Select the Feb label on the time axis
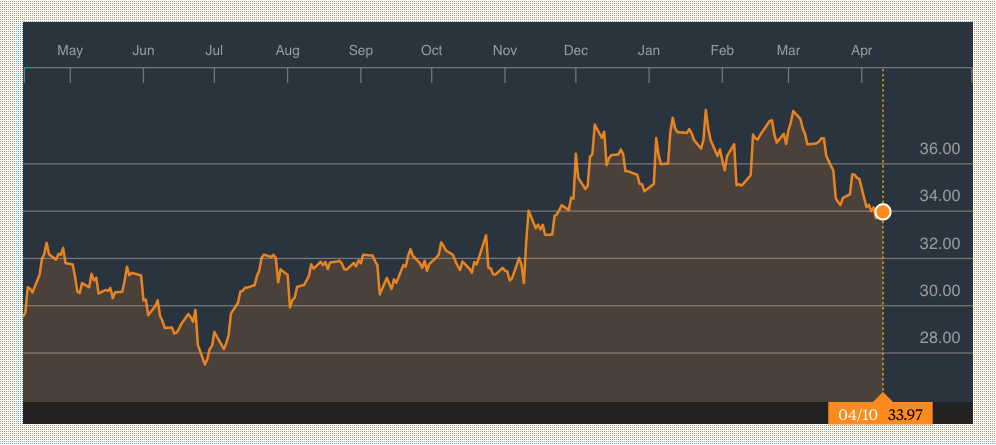 (x=722, y=50)
